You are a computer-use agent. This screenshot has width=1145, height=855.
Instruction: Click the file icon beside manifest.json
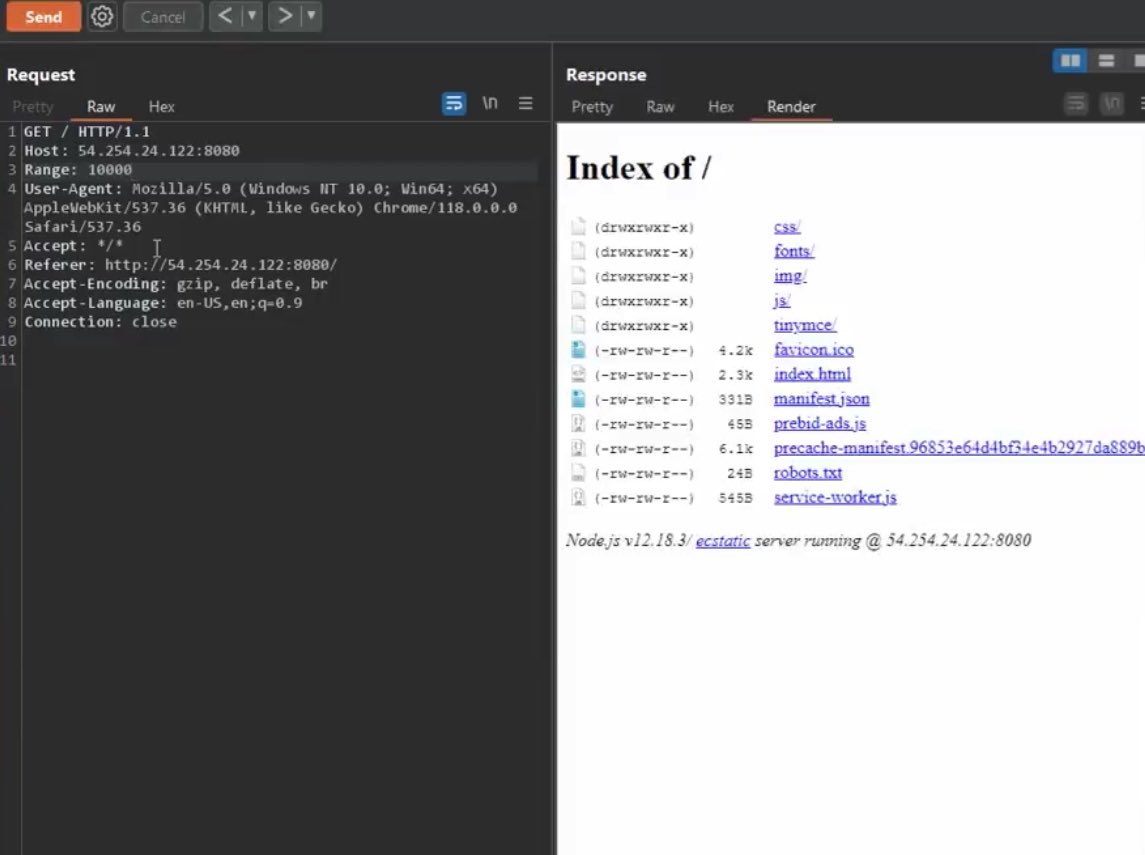(x=578, y=399)
